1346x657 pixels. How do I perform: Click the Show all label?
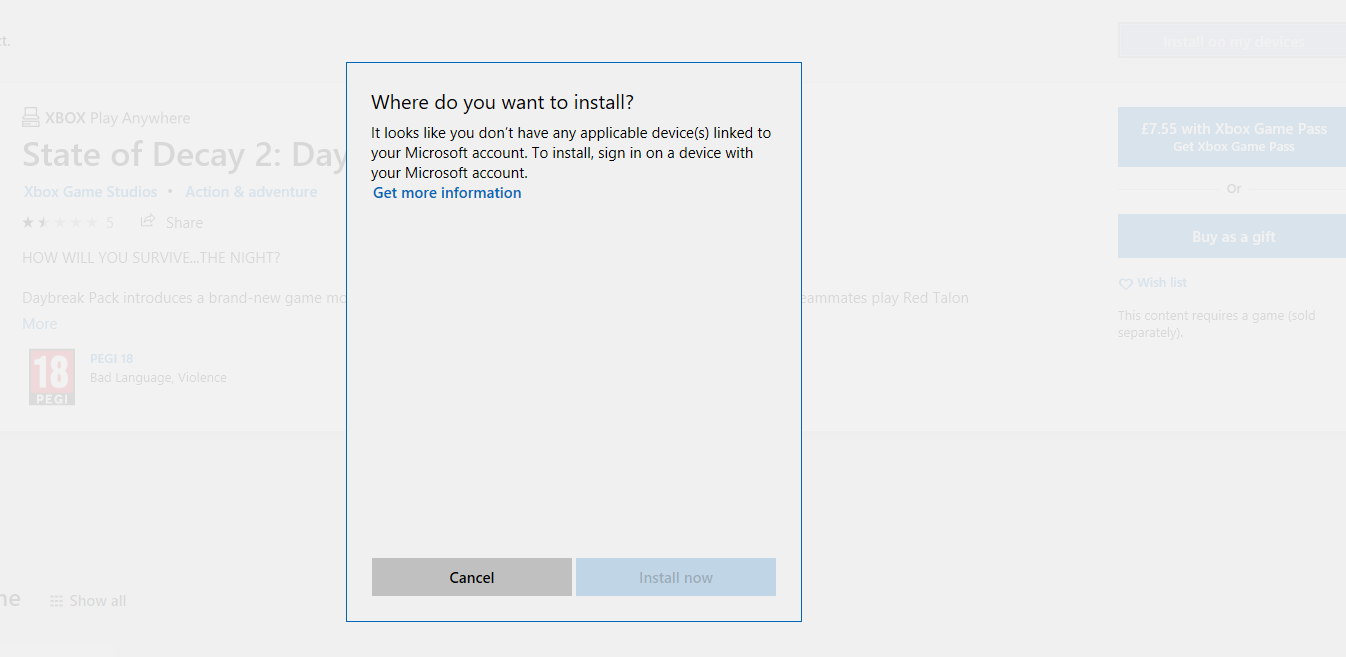98,601
